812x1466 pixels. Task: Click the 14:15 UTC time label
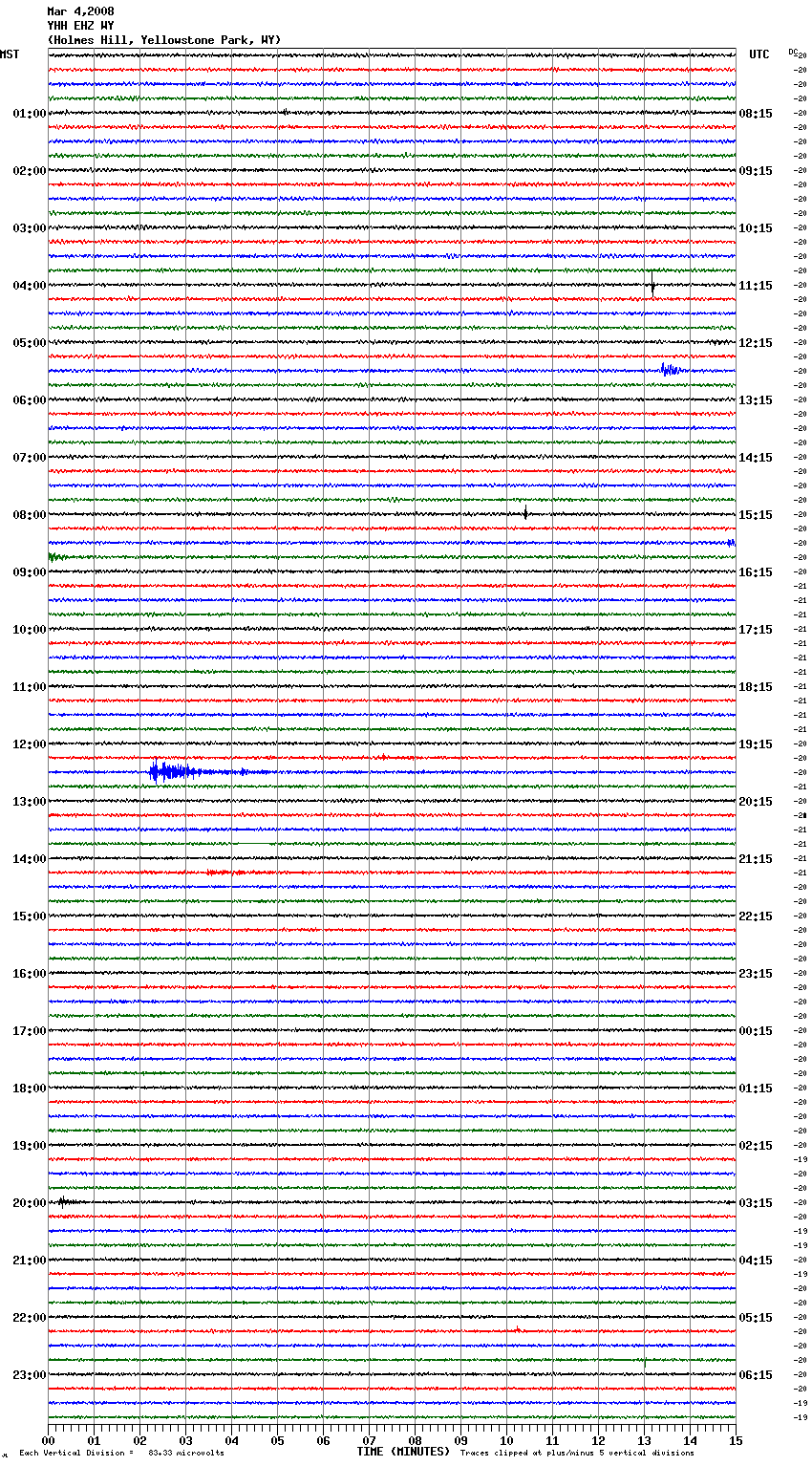(x=756, y=458)
